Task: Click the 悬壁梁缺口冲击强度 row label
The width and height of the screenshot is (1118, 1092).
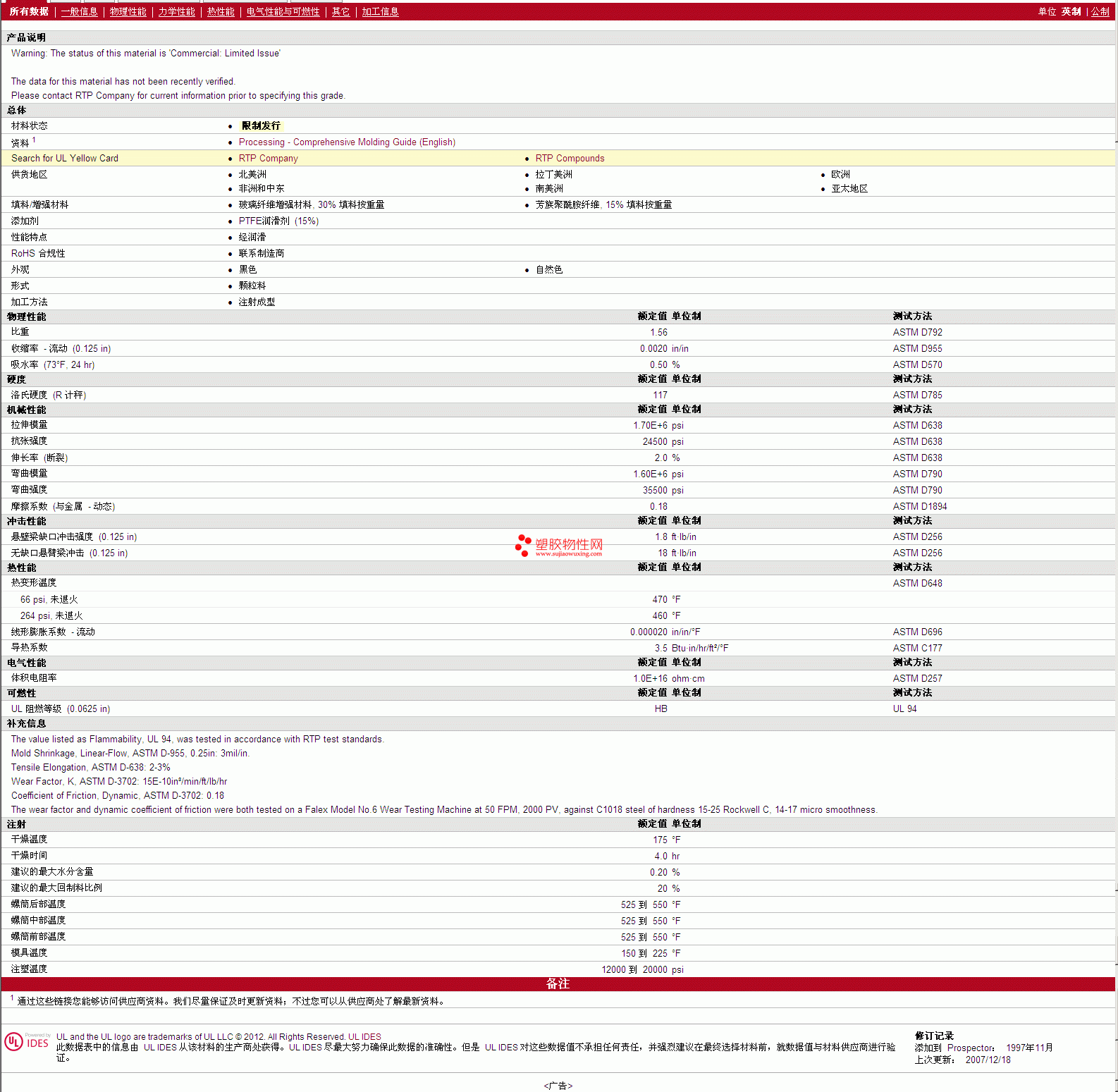Action: click(74, 536)
